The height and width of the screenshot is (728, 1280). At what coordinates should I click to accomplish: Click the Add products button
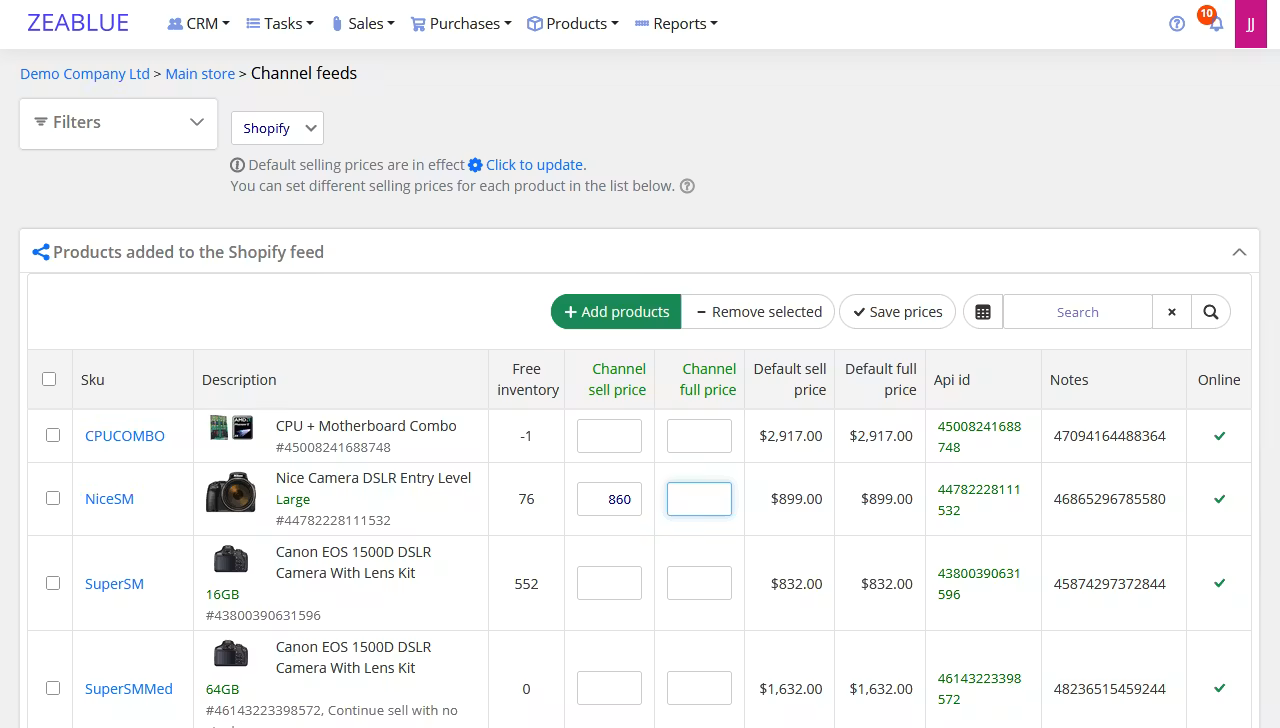616,312
